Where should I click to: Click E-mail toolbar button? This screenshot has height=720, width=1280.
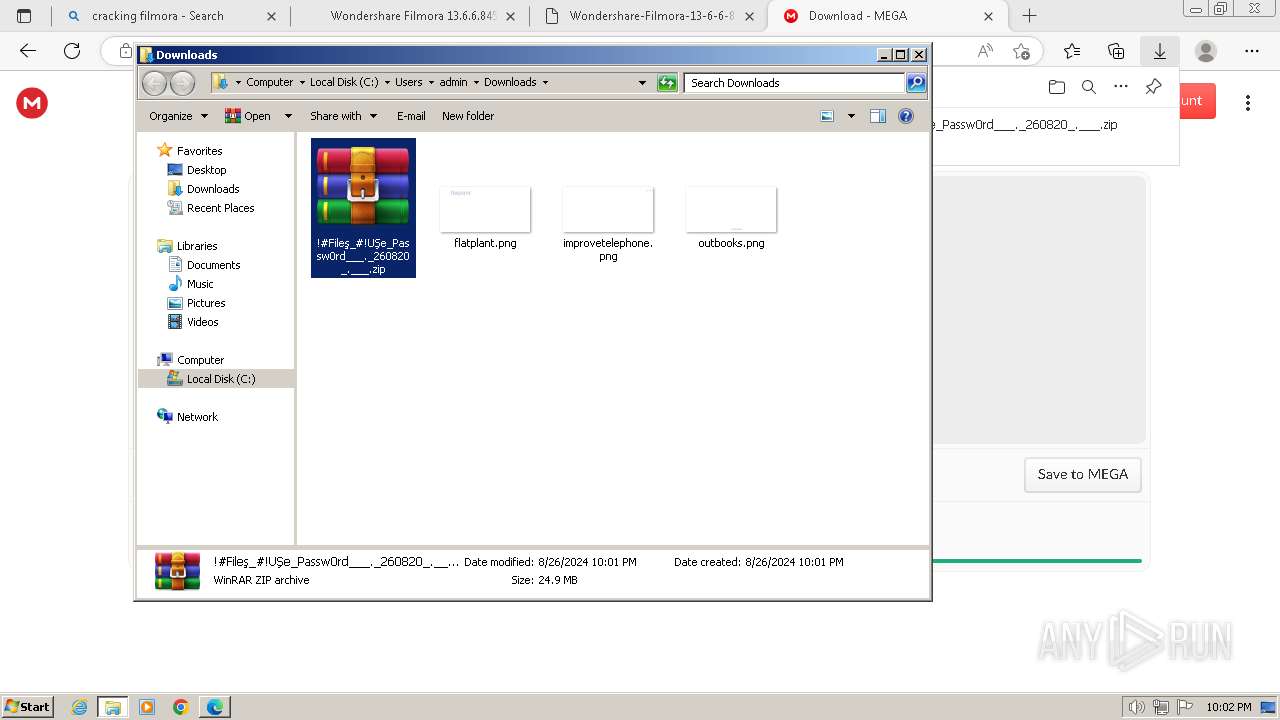411,116
